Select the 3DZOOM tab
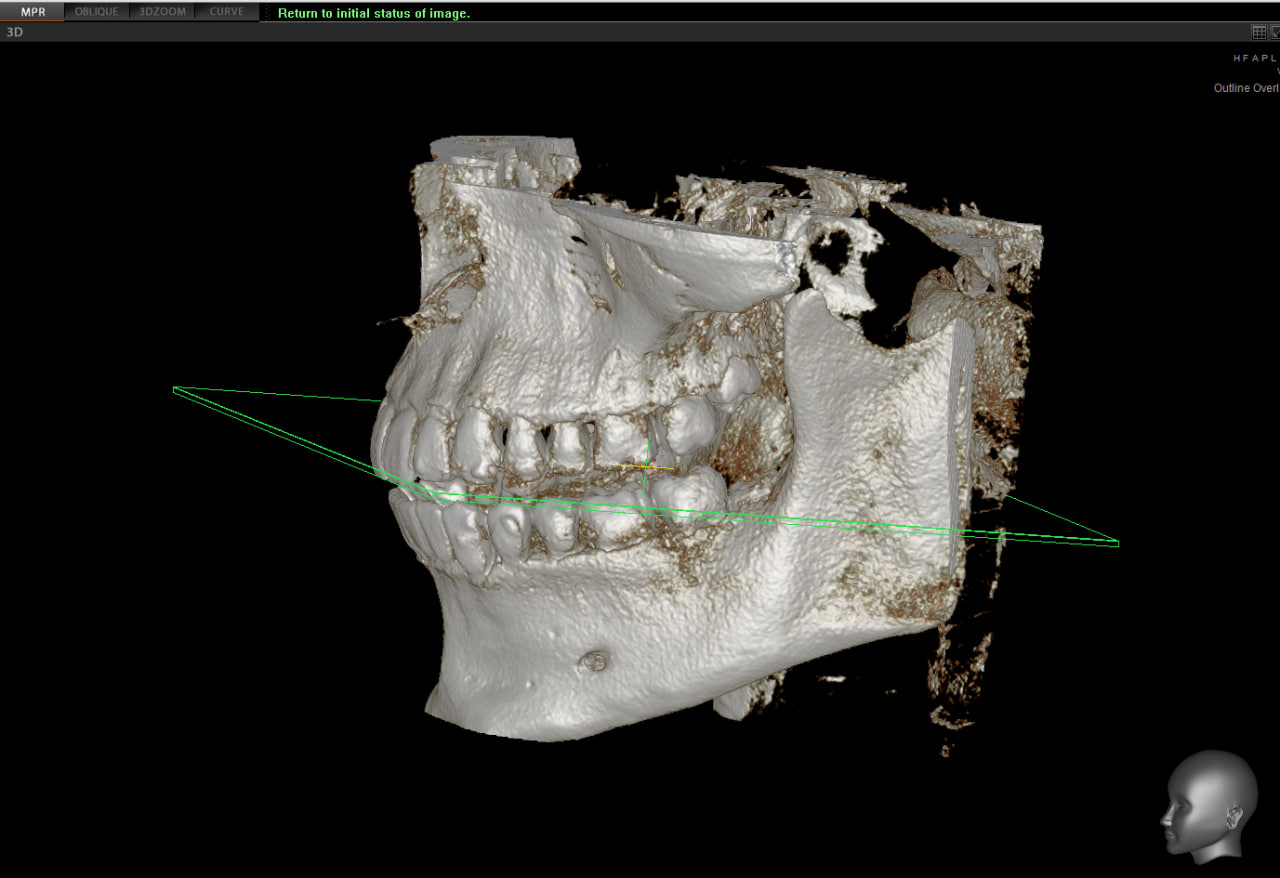Image resolution: width=1280 pixels, height=878 pixels. 161,12
